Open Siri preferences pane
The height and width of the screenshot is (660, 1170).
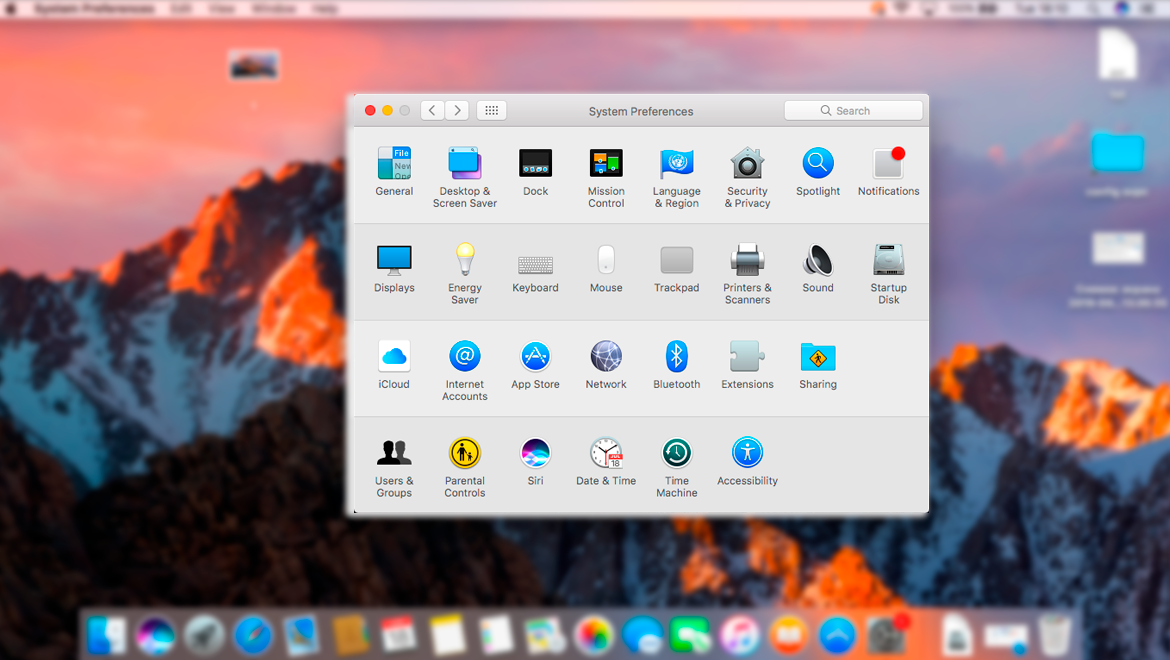pos(535,462)
